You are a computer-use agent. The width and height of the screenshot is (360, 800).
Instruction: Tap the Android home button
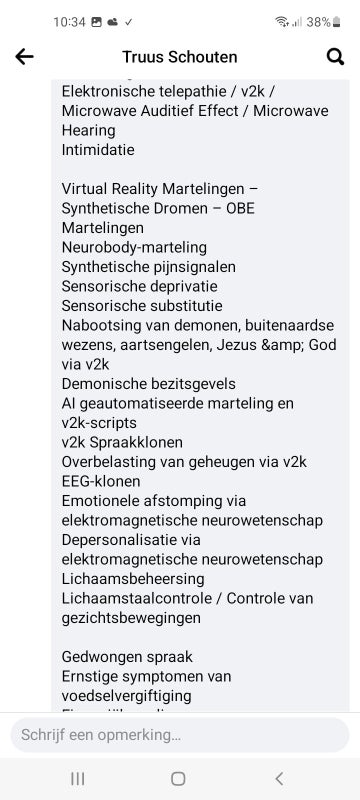pyautogui.click(x=178, y=779)
